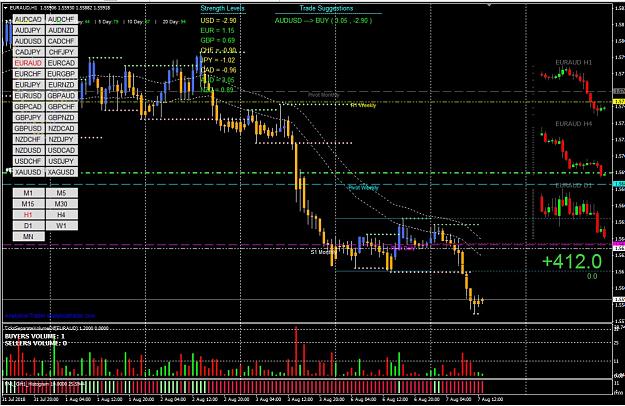This screenshot has width=625, height=406.
Task: Click the SELLERS VOLUME: 0 label
Action: click(35, 343)
